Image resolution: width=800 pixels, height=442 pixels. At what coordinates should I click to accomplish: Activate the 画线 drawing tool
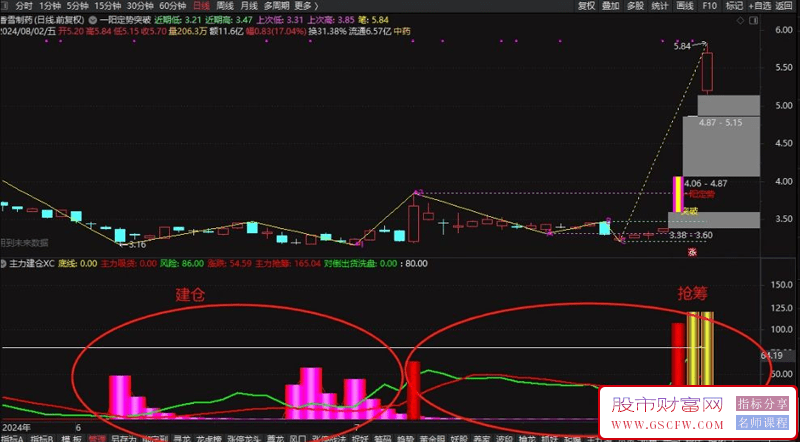click(x=685, y=6)
